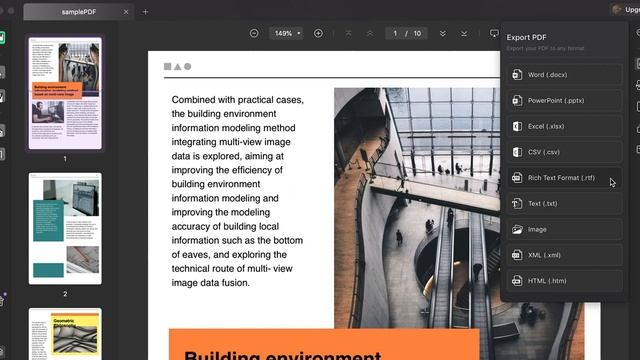
Task: Export PDF to CSV (.csv)
Action: point(564,152)
